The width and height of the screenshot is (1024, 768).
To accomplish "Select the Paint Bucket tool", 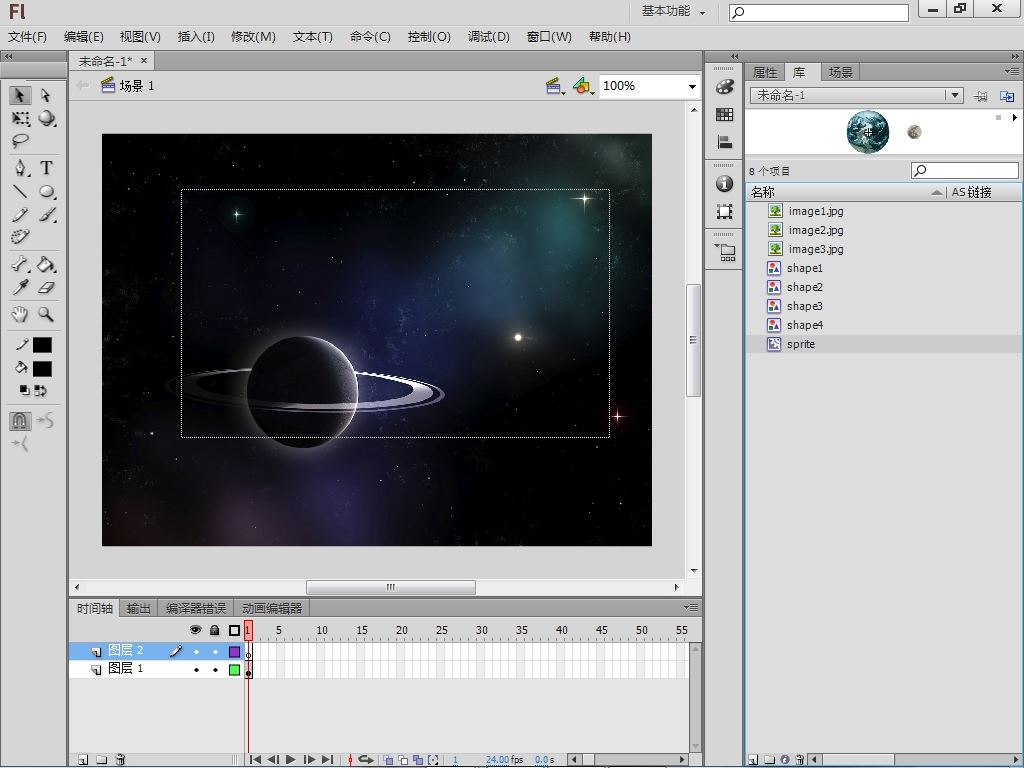I will (46, 264).
